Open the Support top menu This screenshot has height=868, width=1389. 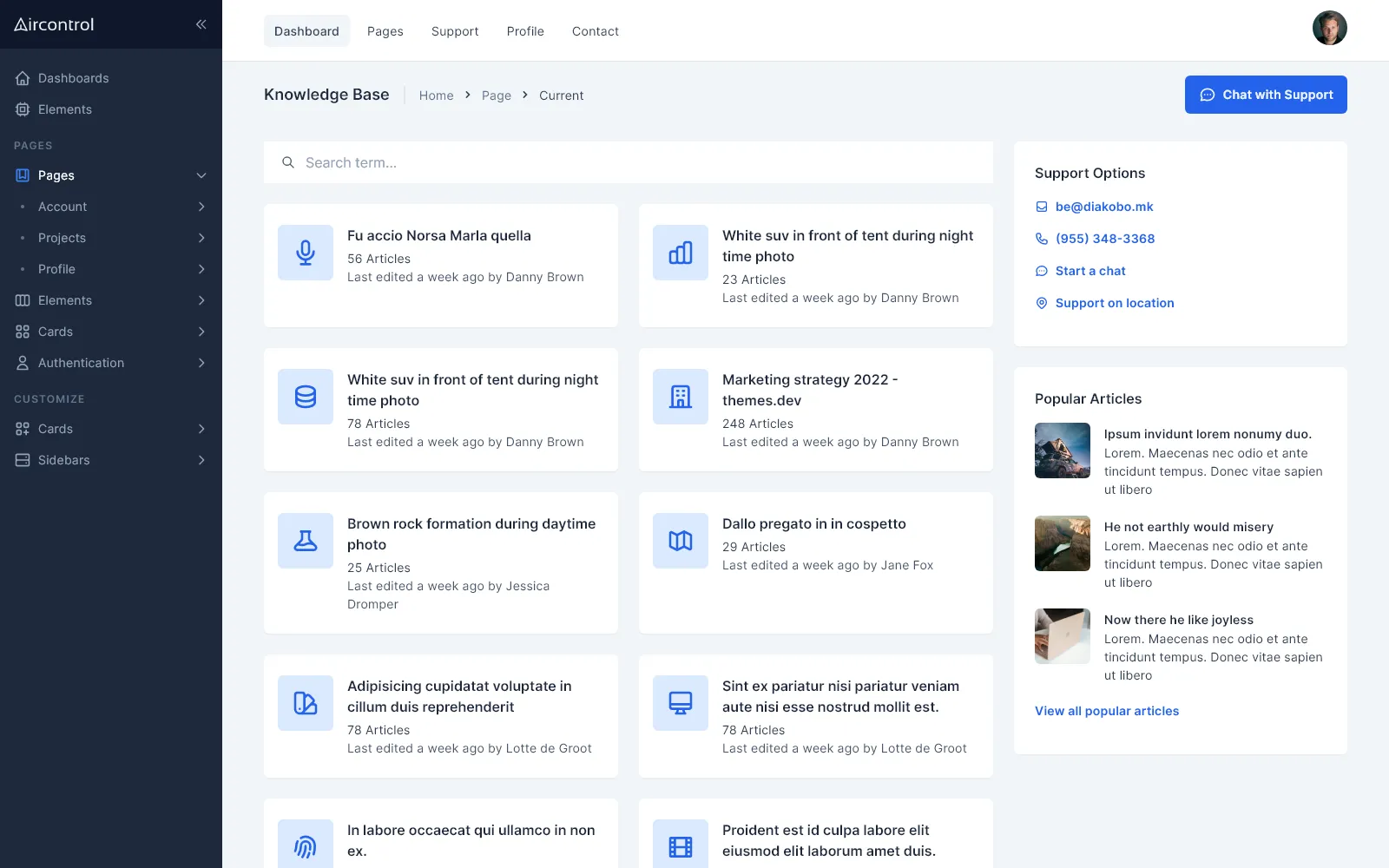coord(455,31)
